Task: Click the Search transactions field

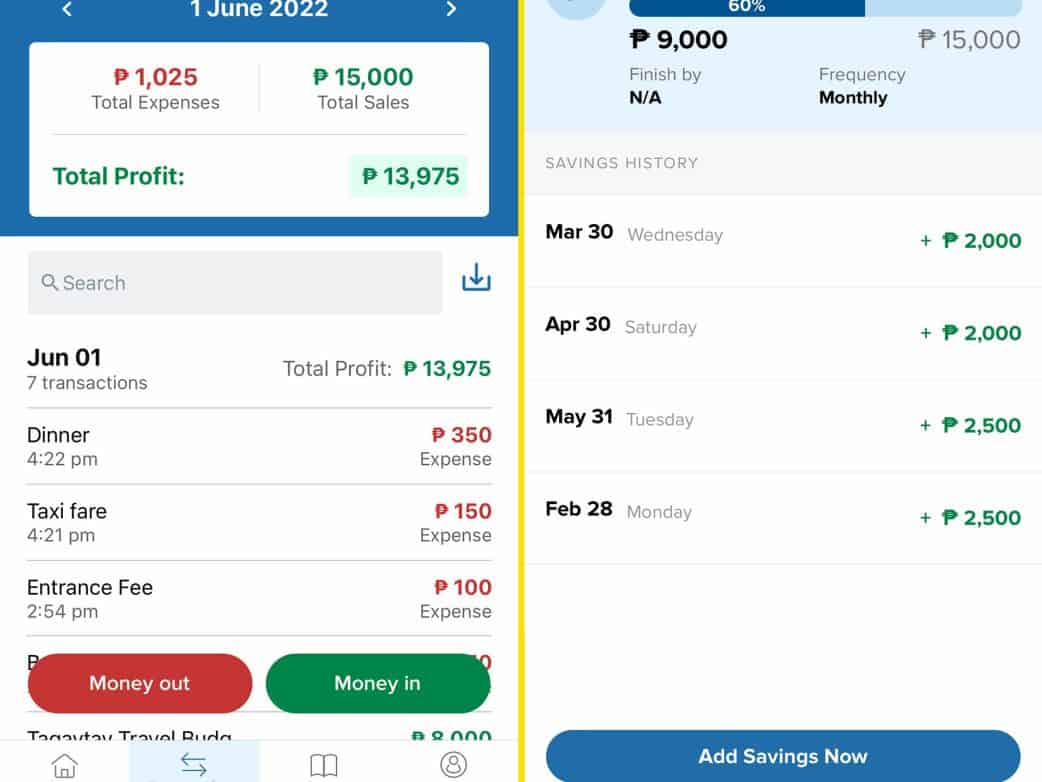Action: (x=235, y=283)
